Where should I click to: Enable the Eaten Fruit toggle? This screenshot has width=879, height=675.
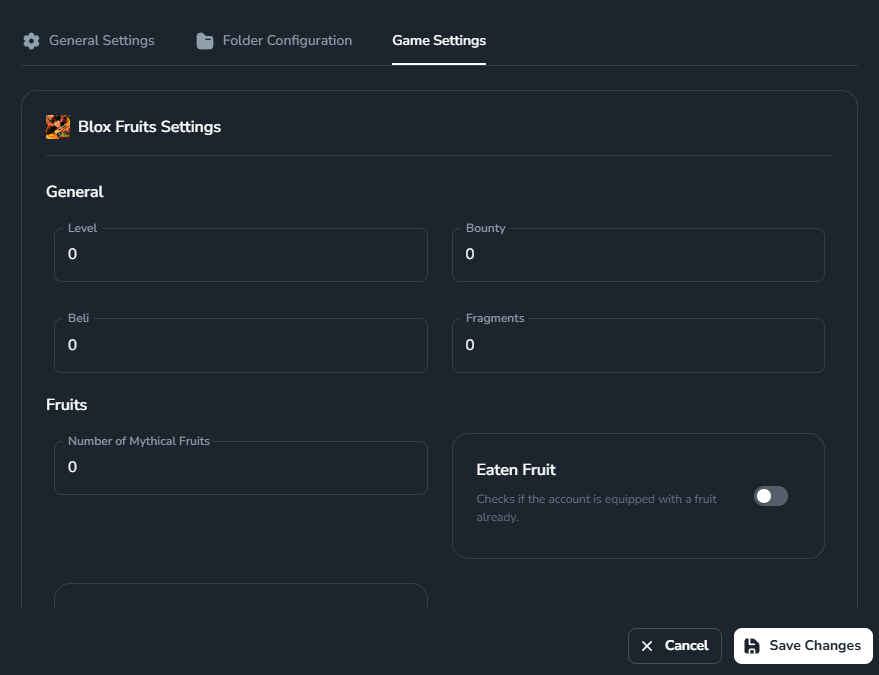(770, 496)
